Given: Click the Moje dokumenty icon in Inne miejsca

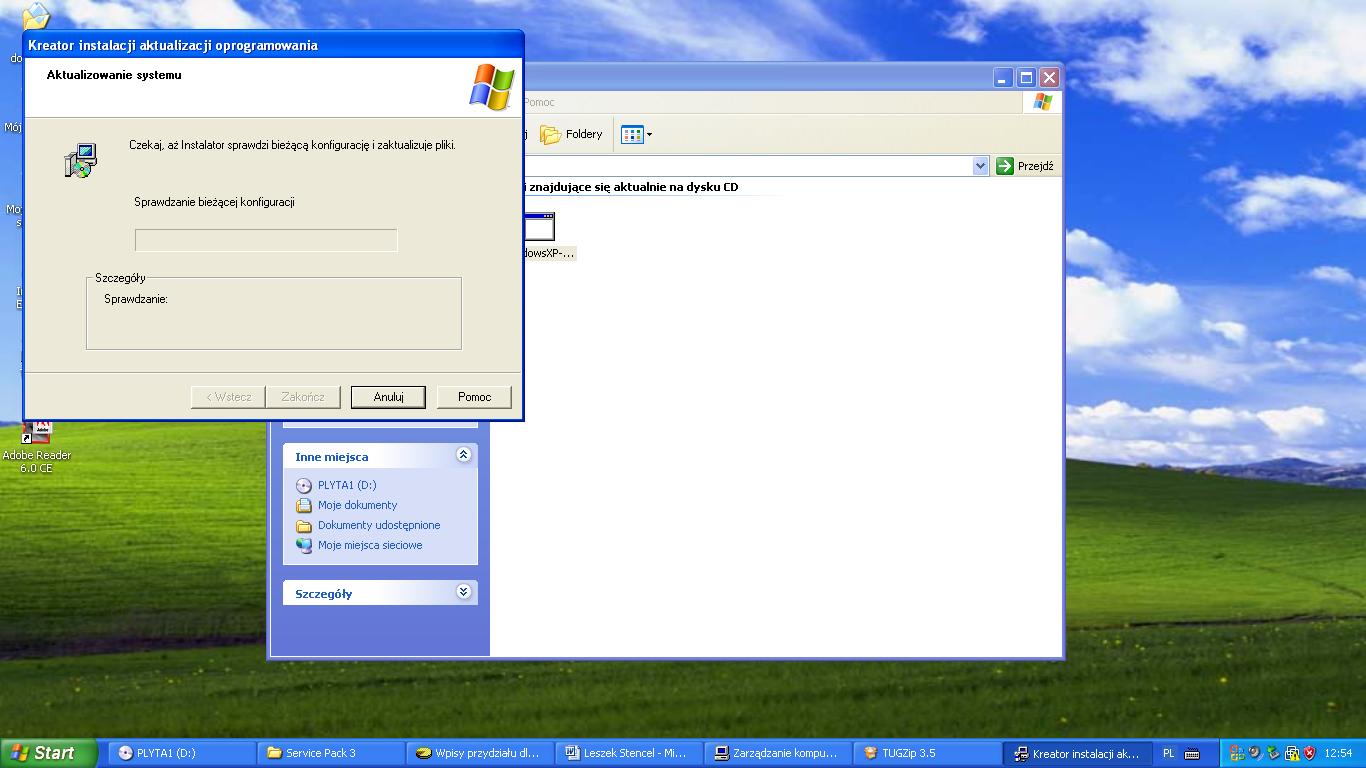Looking at the screenshot, I should point(304,505).
